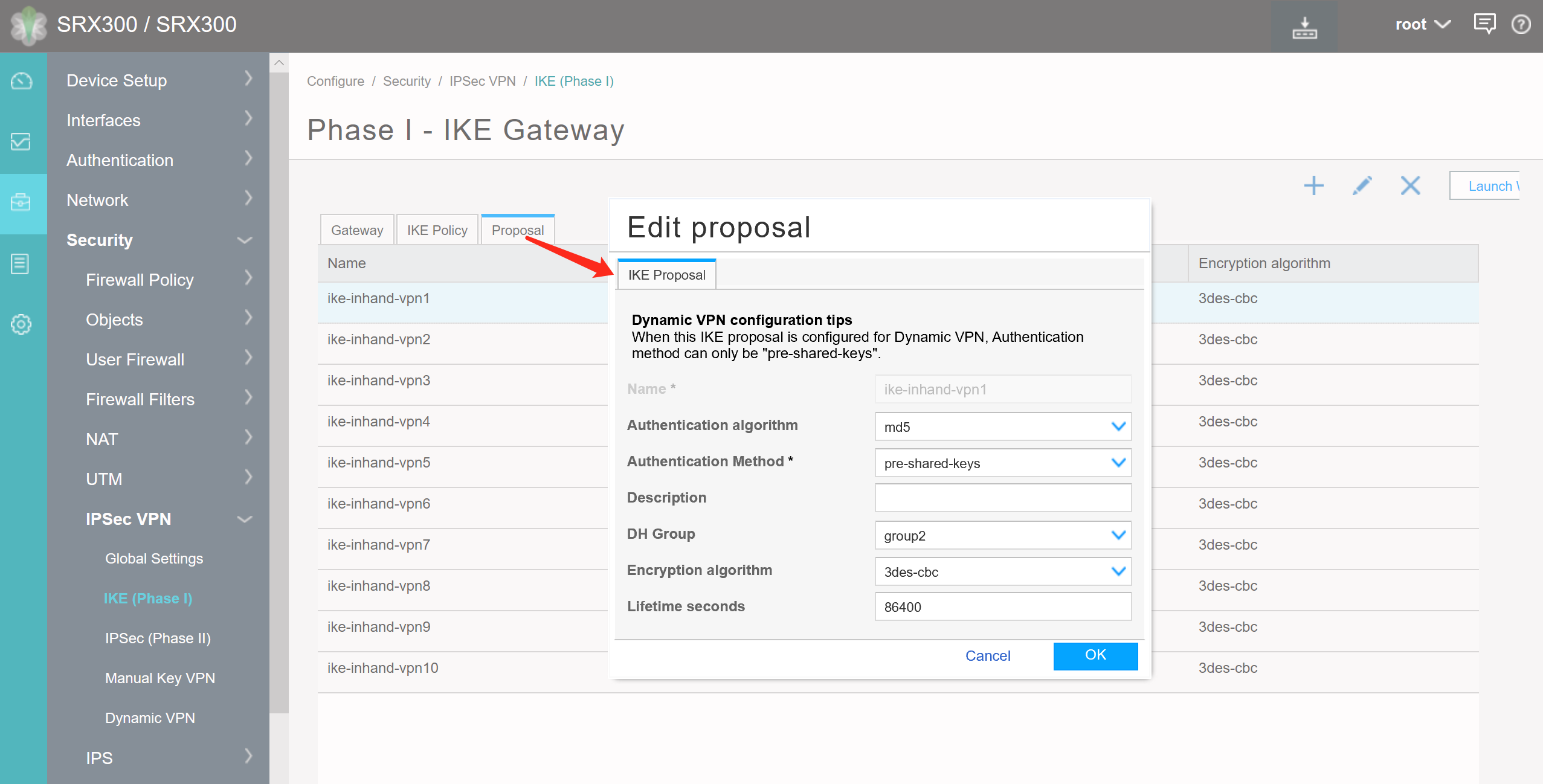Screen dimensions: 1543x784
Task: Open IPSec (Phase II) menu item
Action: tap(158, 638)
